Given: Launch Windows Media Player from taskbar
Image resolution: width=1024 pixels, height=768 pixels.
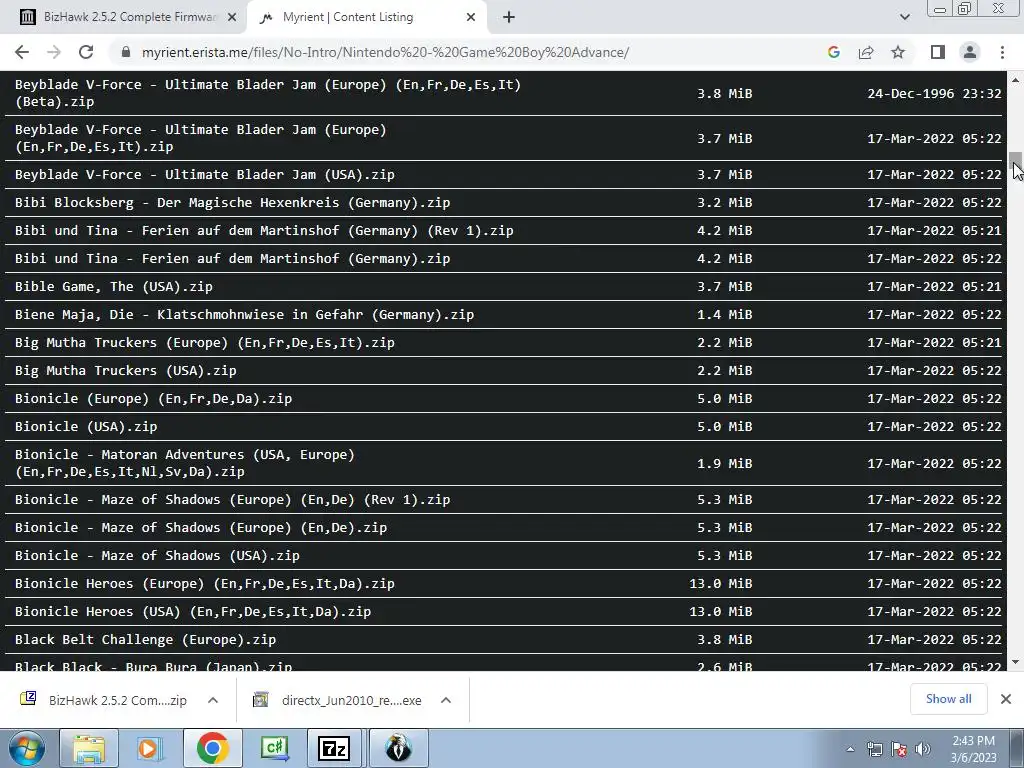Looking at the screenshot, I should click(150, 748).
